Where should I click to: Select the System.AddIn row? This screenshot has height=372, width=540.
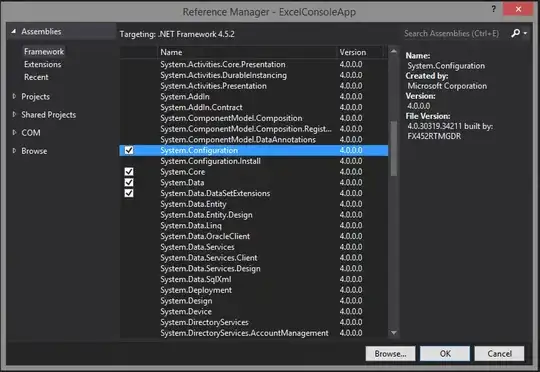tap(253, 96)
